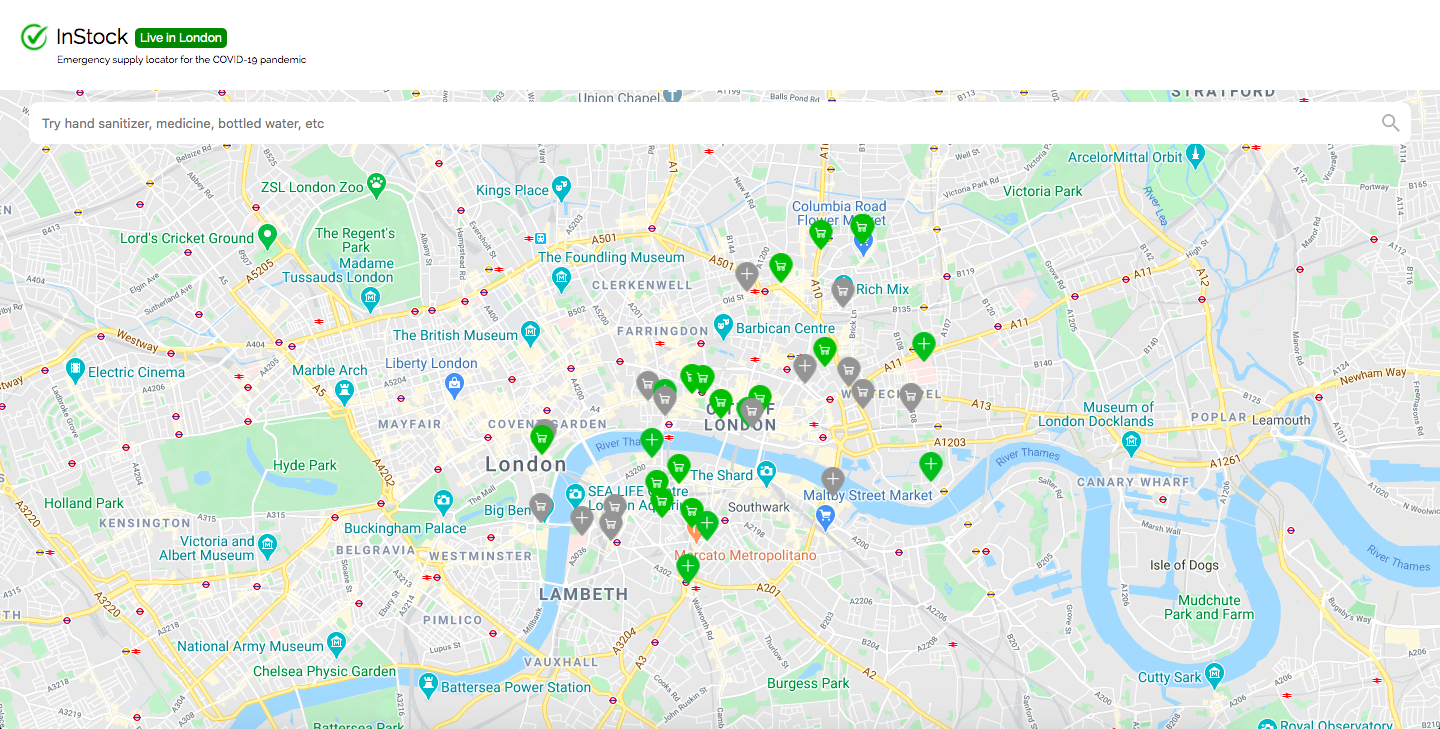The width and height of the screenshot is (1440, 729).
Task: Click Madame Tussauds London museum icon
Action: [x=371, y=298]
